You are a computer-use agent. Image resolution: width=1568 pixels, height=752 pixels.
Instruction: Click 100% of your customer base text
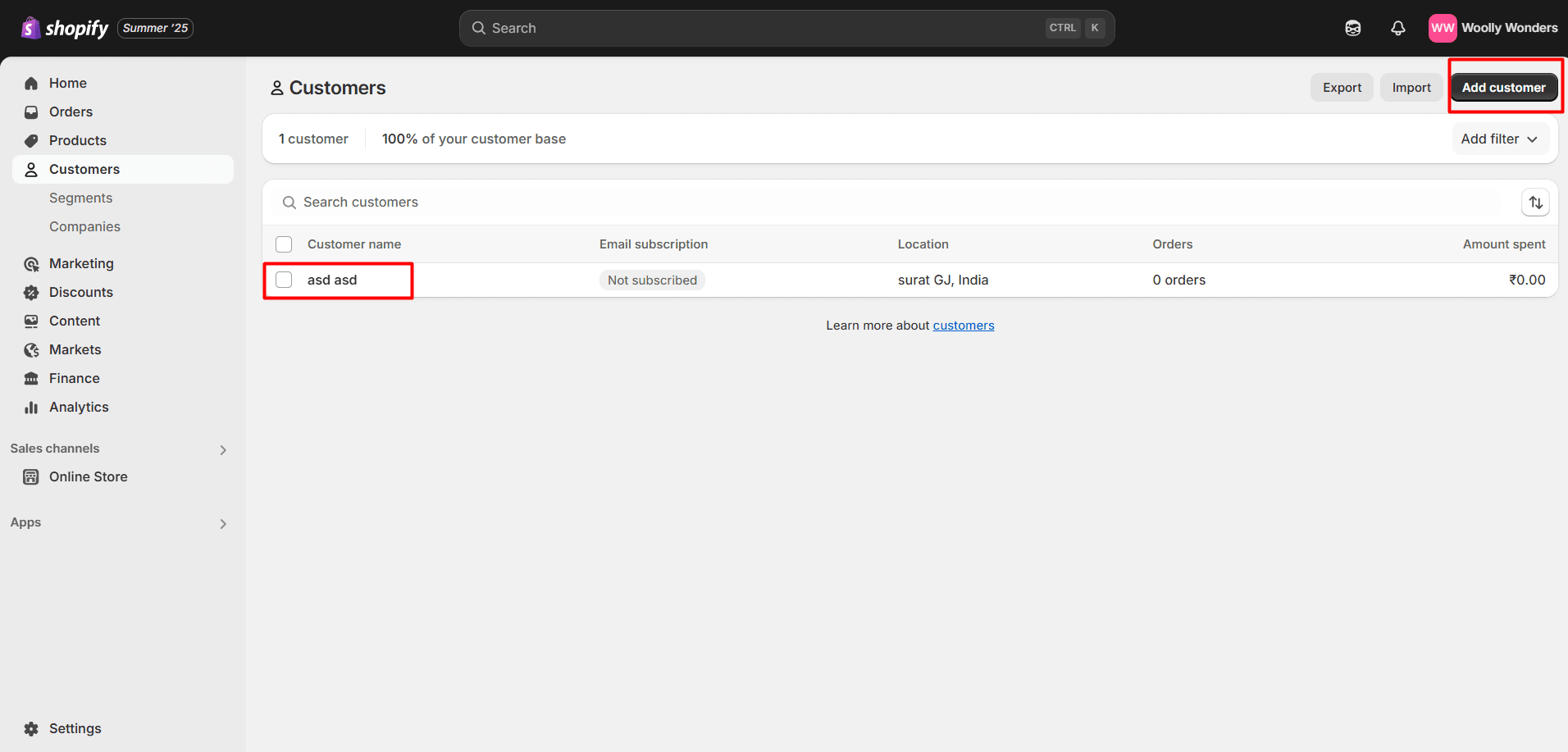pos(474,139)
